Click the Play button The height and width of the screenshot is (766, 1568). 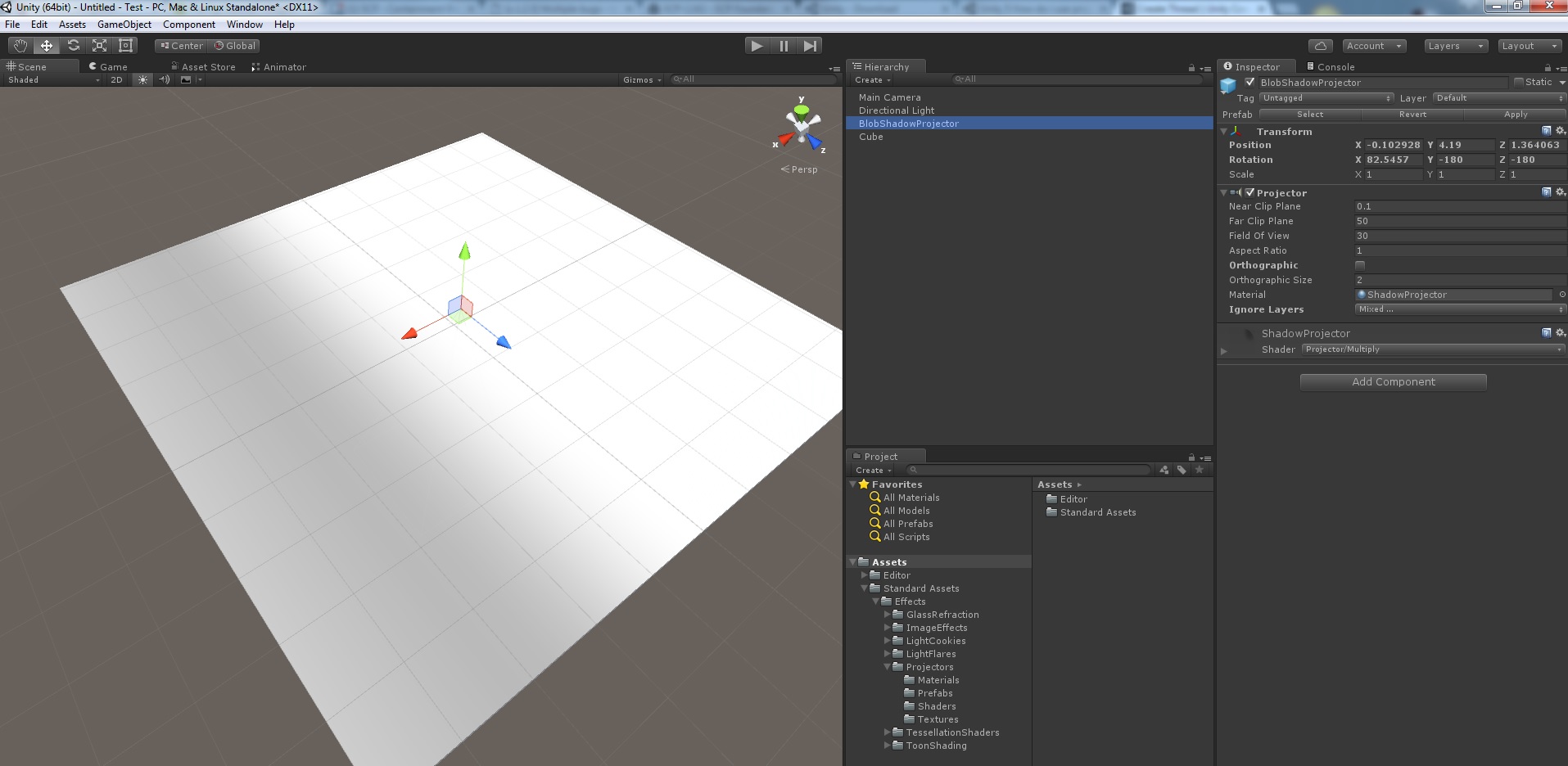coord(757,46)
